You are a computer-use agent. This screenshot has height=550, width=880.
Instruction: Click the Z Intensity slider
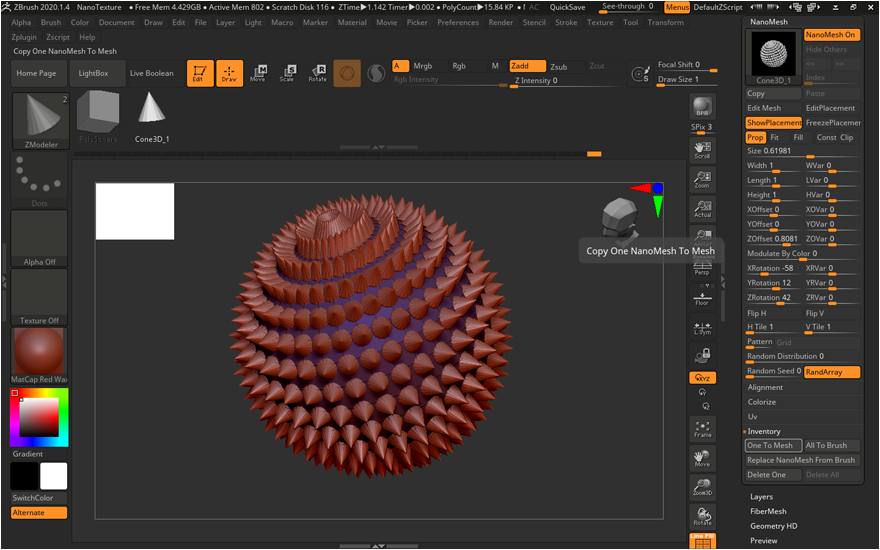[535, 81]
